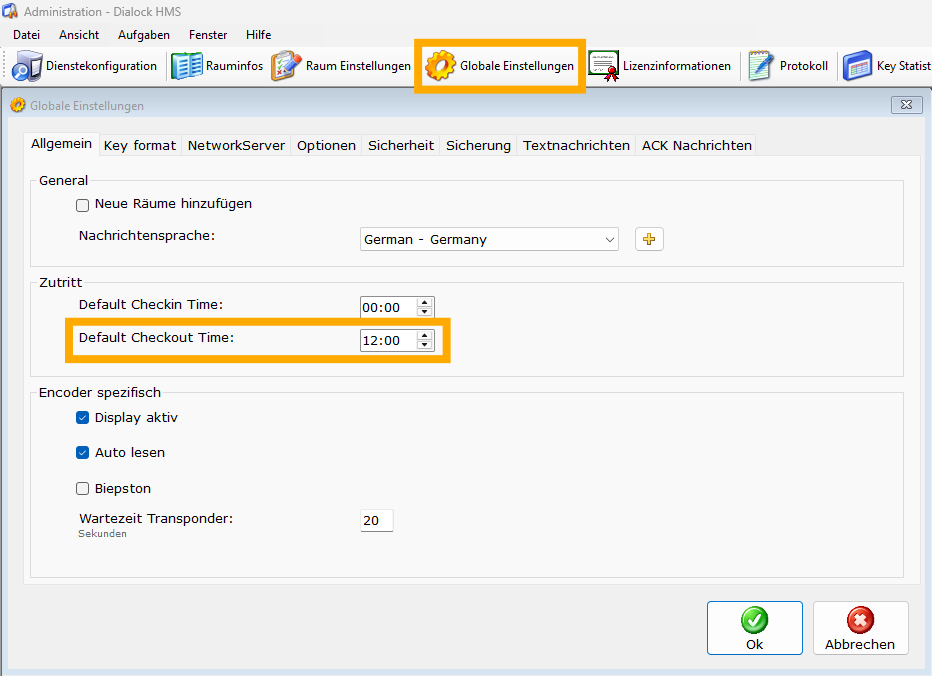Screen dimensions: 932x676
Task: Cancel with the Abbrechen button
Action: point(860,628)
